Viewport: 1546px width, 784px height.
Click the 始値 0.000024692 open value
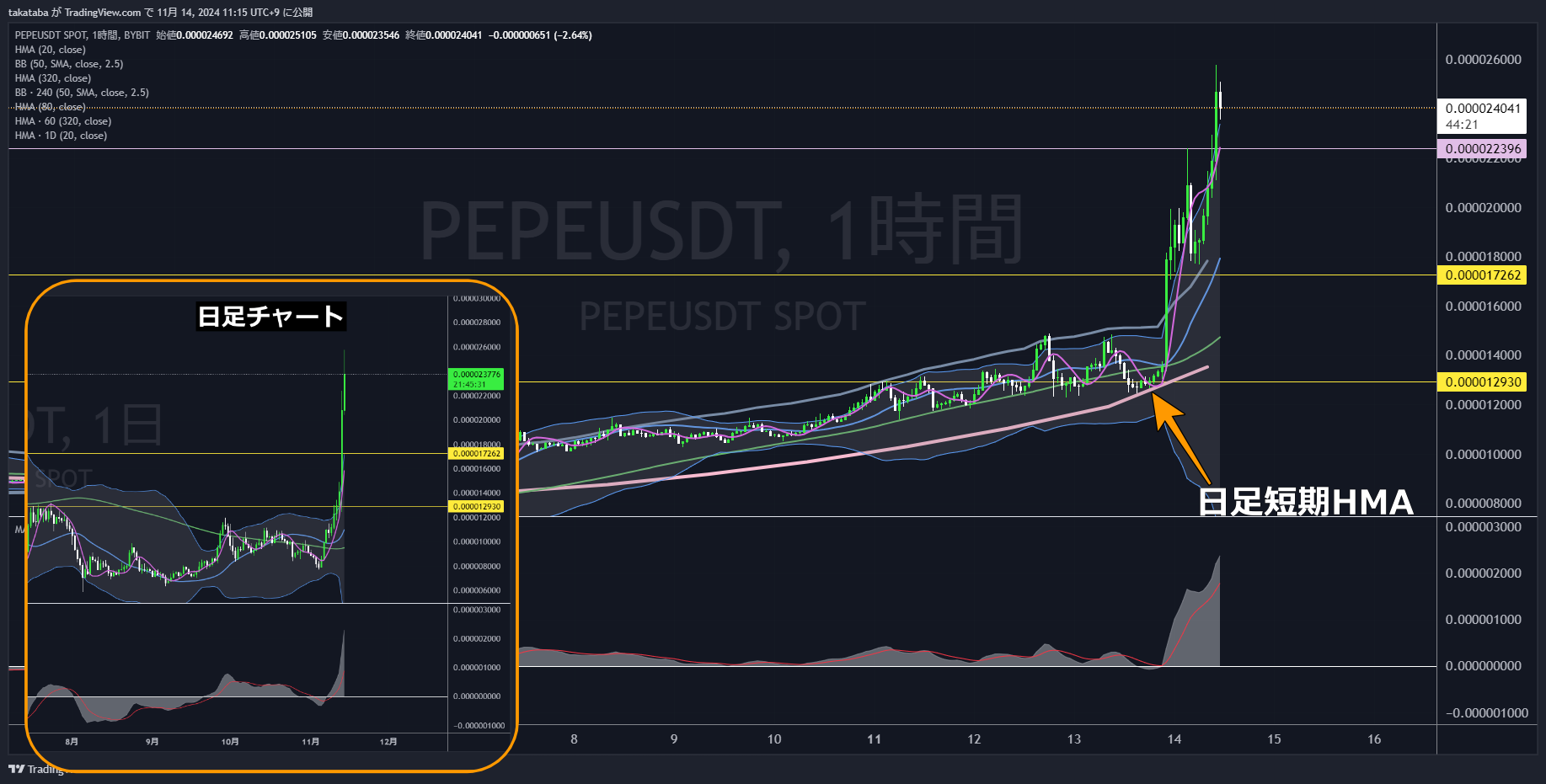click(195, 35)
